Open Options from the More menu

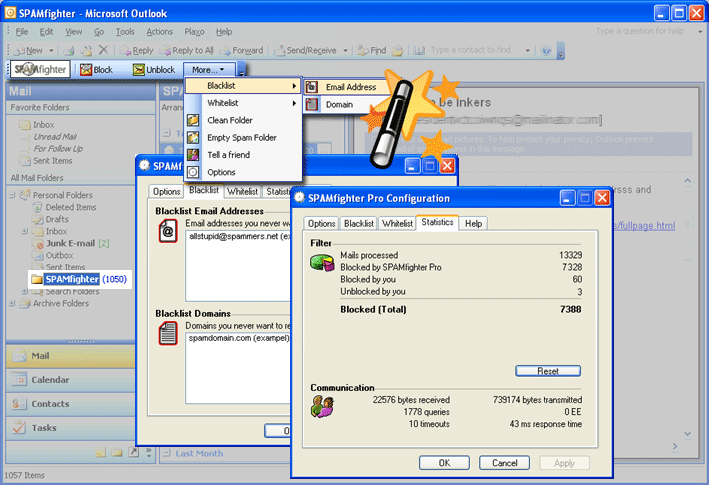click(x=243, y=172)
